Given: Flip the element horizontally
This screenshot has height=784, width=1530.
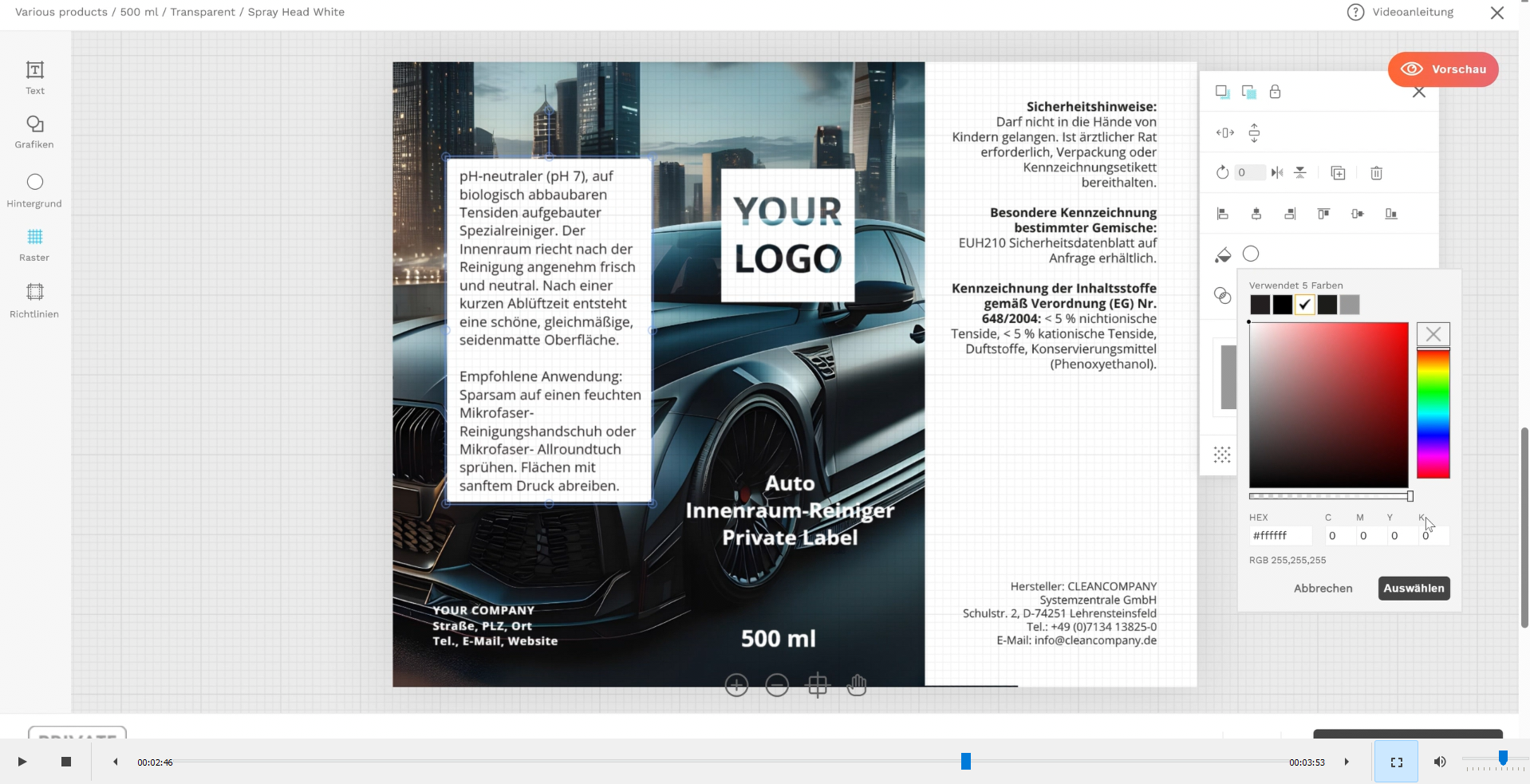Looking at the screenshot, I should tap(1277, 172).
